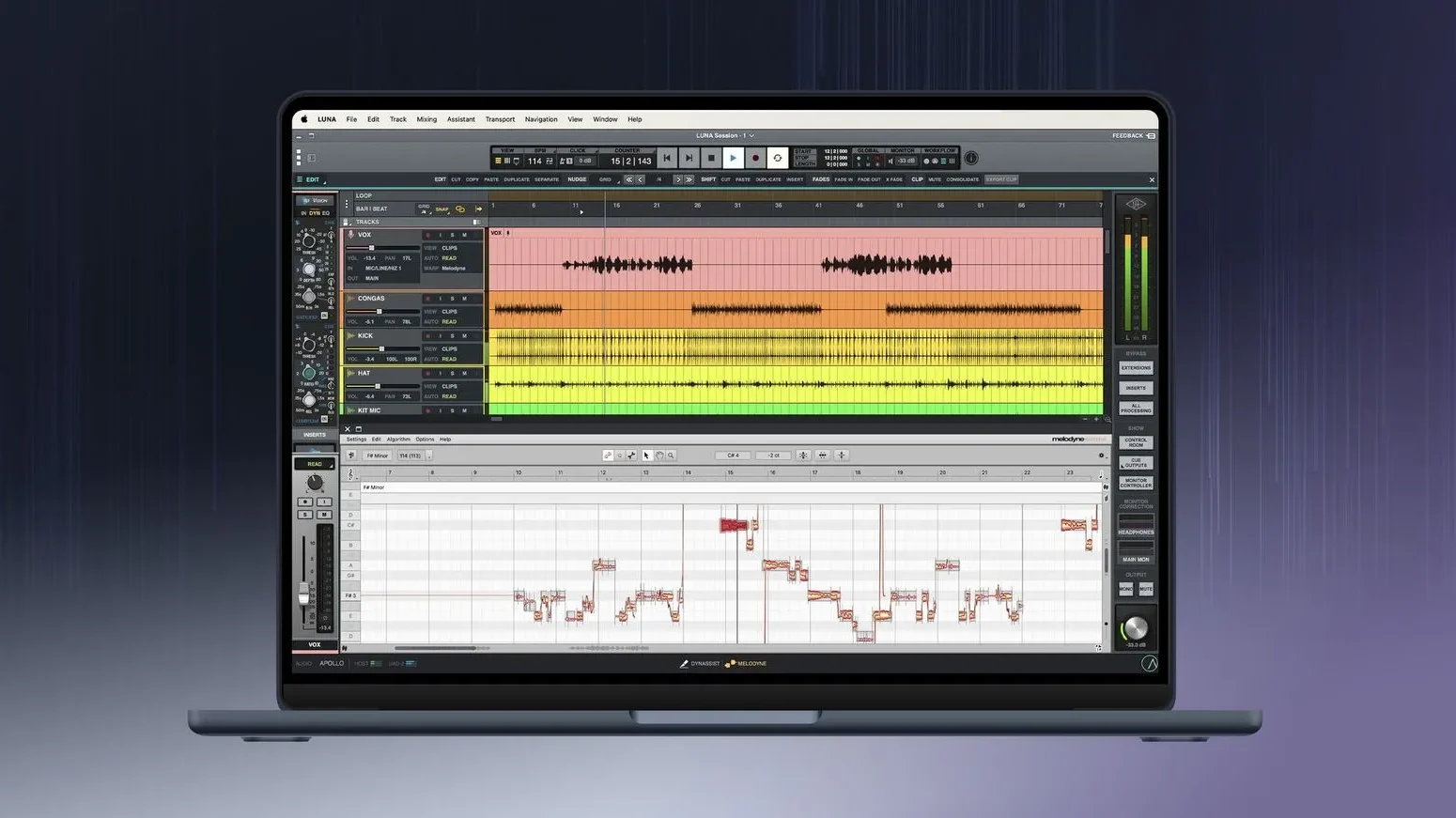Image resolution: width=1456 pixels, height=818 pixels.
Task: Open Melodyne's Algorithm menu
Action: pyautogui.click(x=398, y=440)
